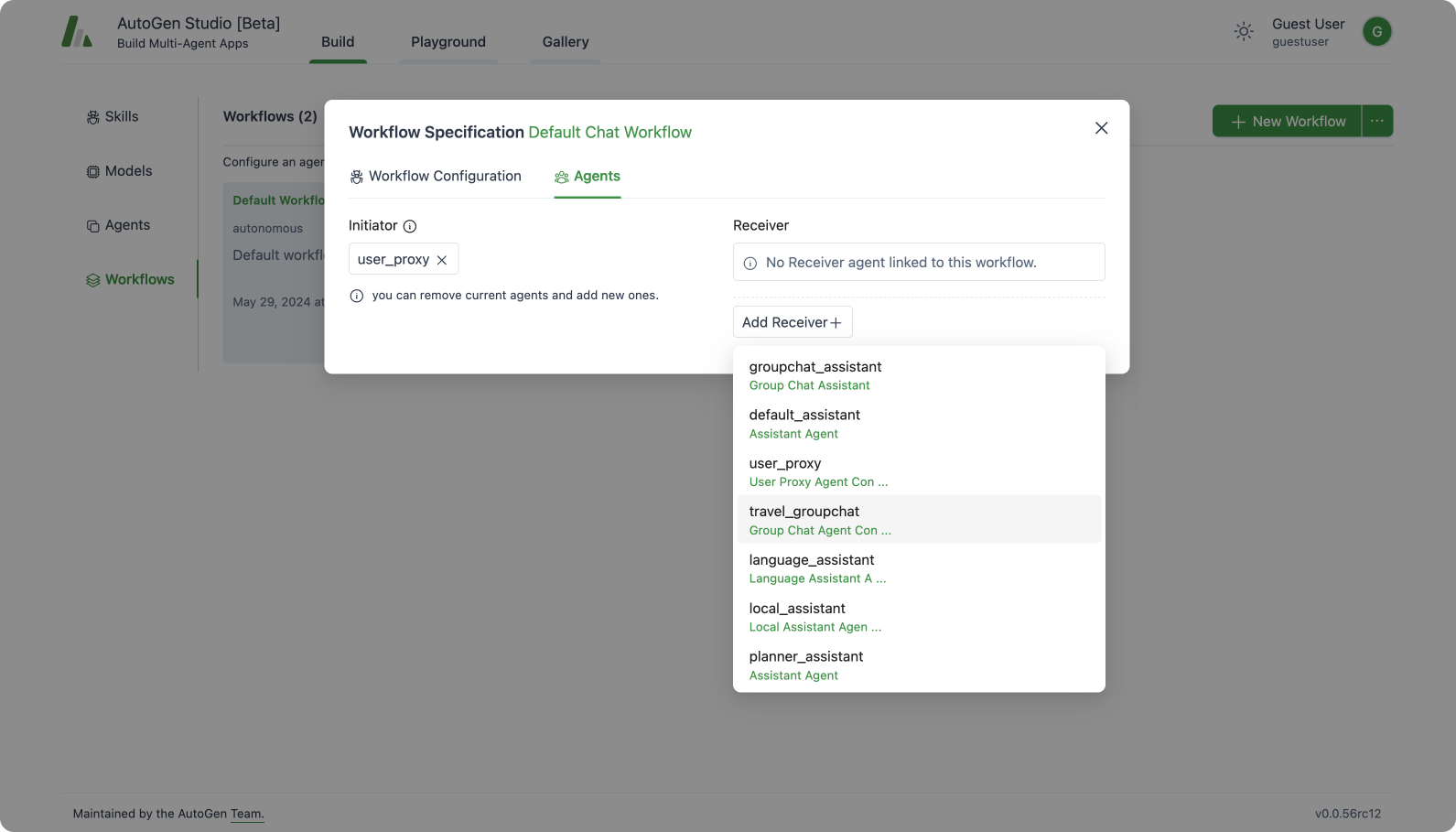This screenshot has height=832, width=1456.
Task: Toggle the light/dark theme sun icon
Action: [x=1244, y=32]
